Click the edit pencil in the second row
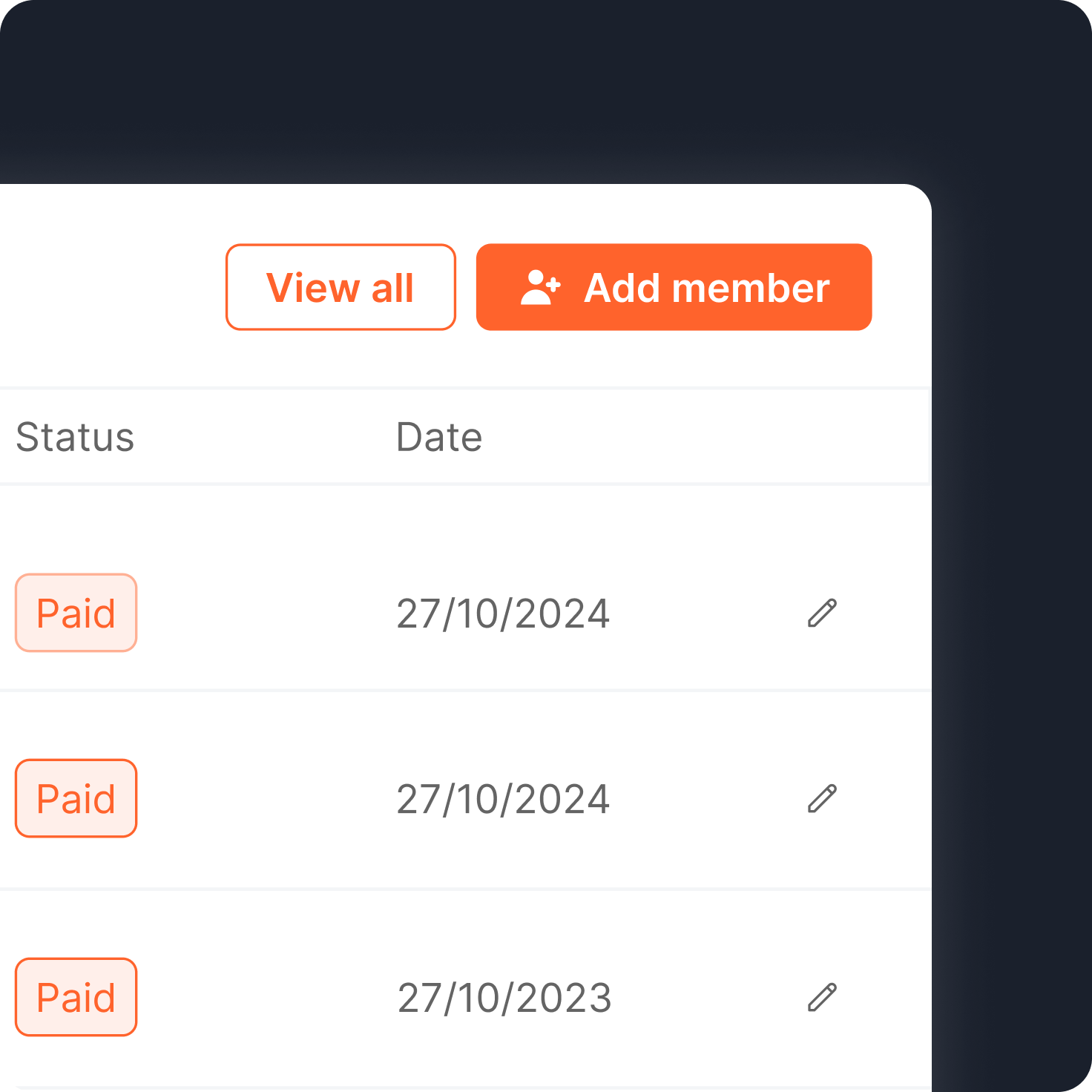 tap(822, 799)
